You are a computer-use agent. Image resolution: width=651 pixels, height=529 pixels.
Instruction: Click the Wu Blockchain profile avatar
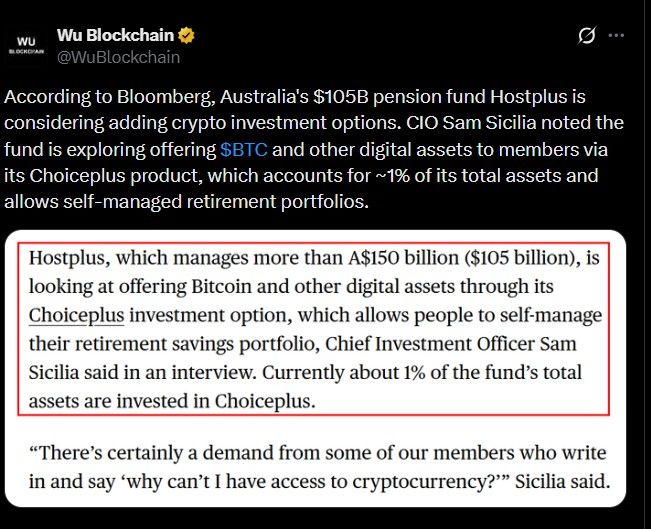click(26, 45)
